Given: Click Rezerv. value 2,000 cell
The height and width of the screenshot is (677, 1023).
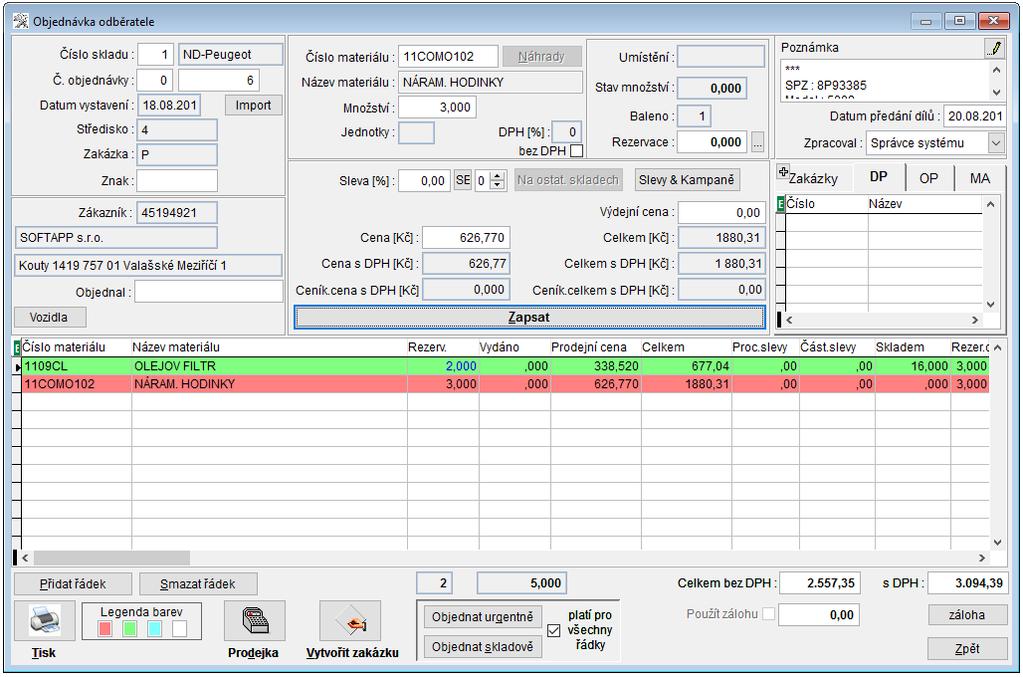Looking at the screenshot, I should [444, 366].
